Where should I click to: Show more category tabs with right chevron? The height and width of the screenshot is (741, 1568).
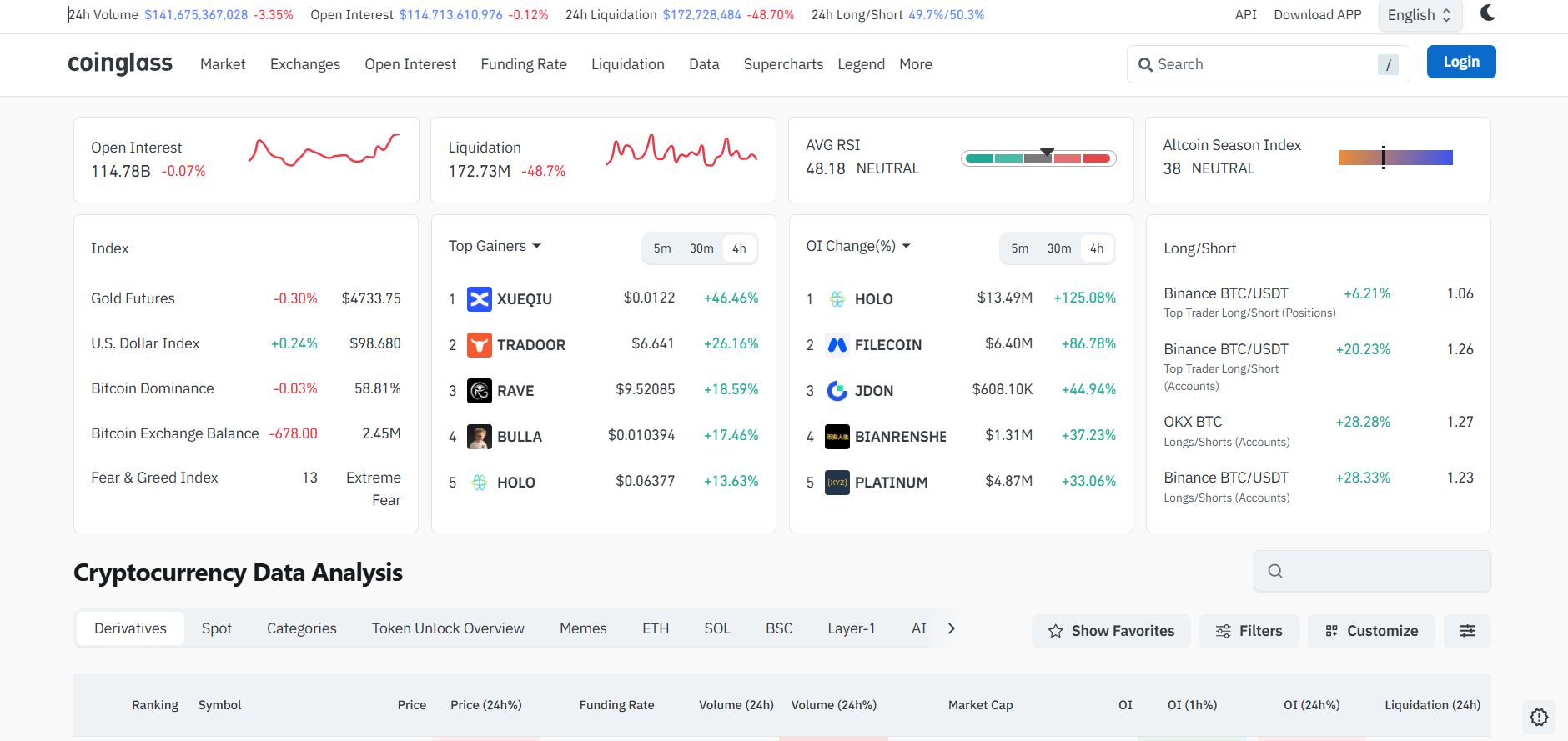(x=952, y=628)
